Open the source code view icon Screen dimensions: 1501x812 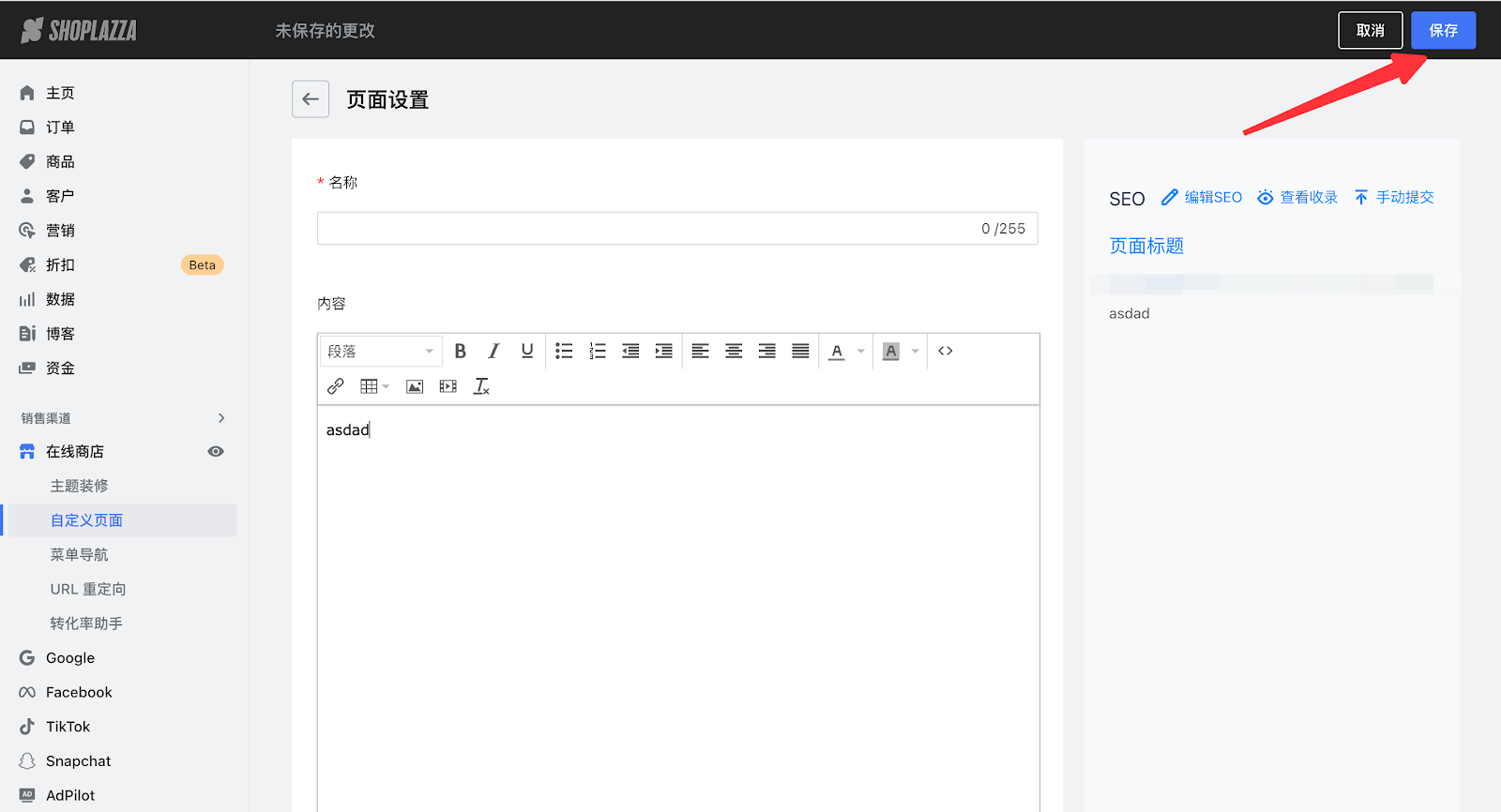946,351
